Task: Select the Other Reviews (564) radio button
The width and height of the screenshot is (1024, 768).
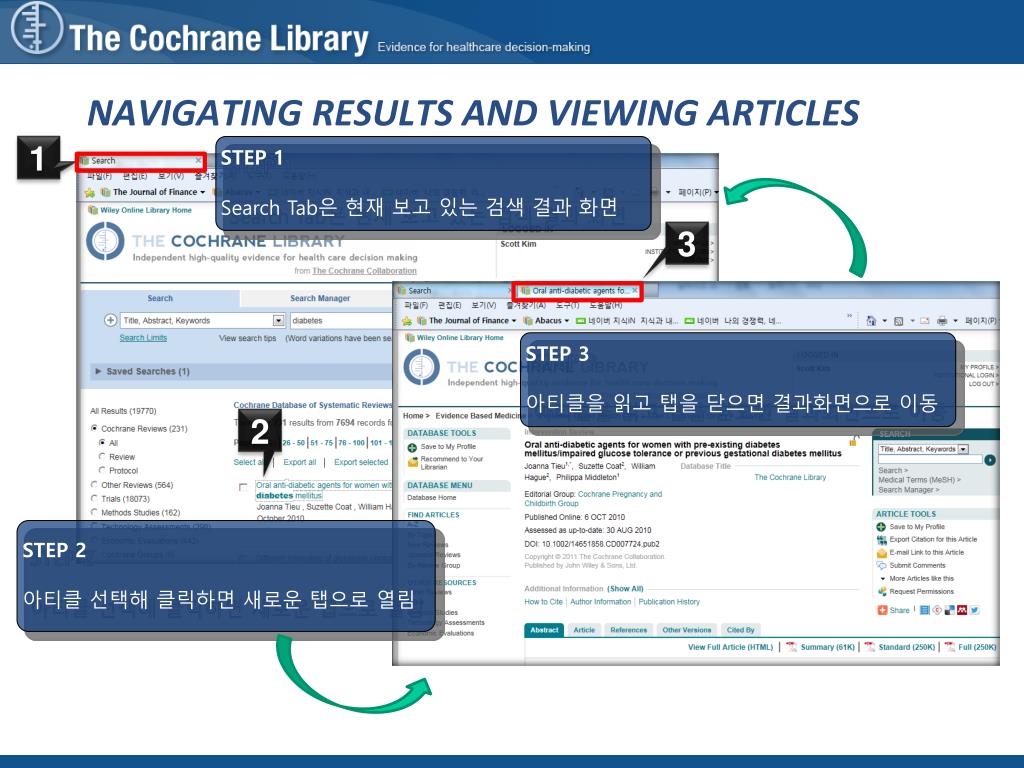Action: click(94, 485)
